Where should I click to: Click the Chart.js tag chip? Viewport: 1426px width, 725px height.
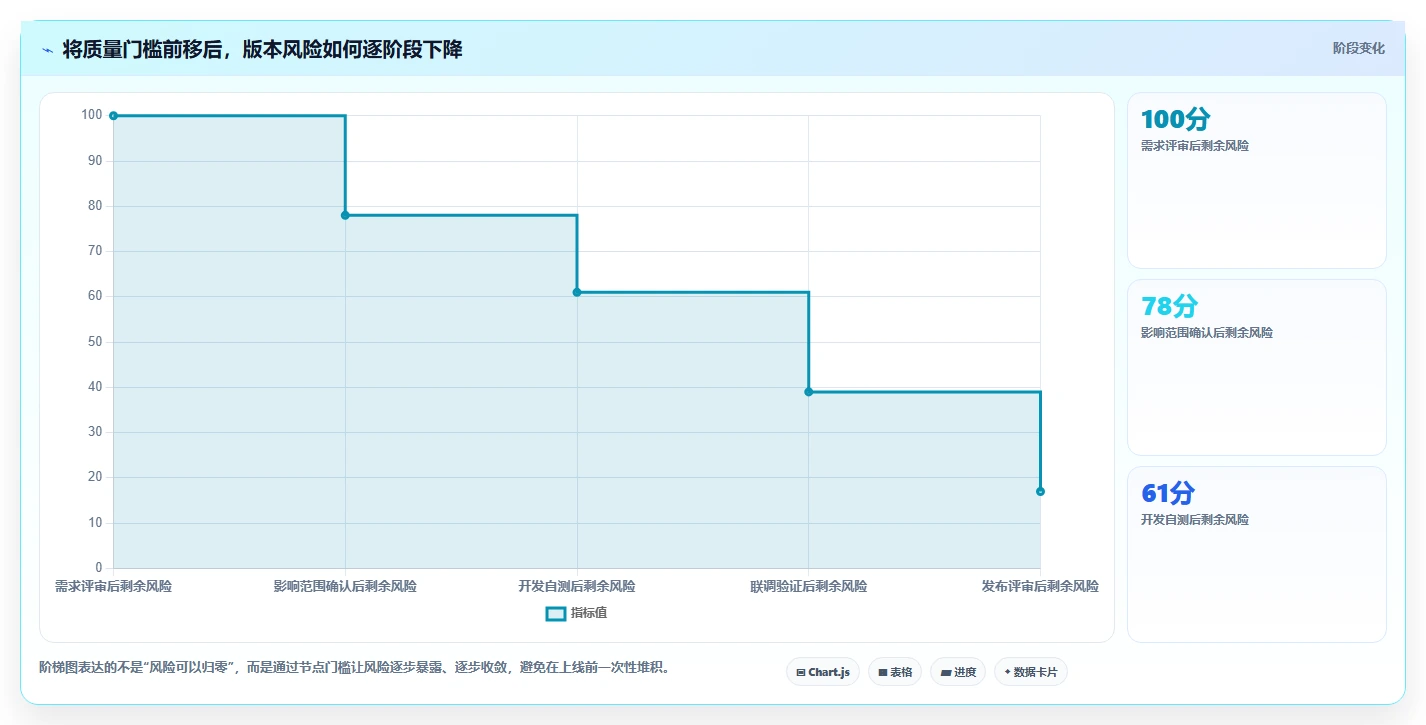(x=823, y=672)
